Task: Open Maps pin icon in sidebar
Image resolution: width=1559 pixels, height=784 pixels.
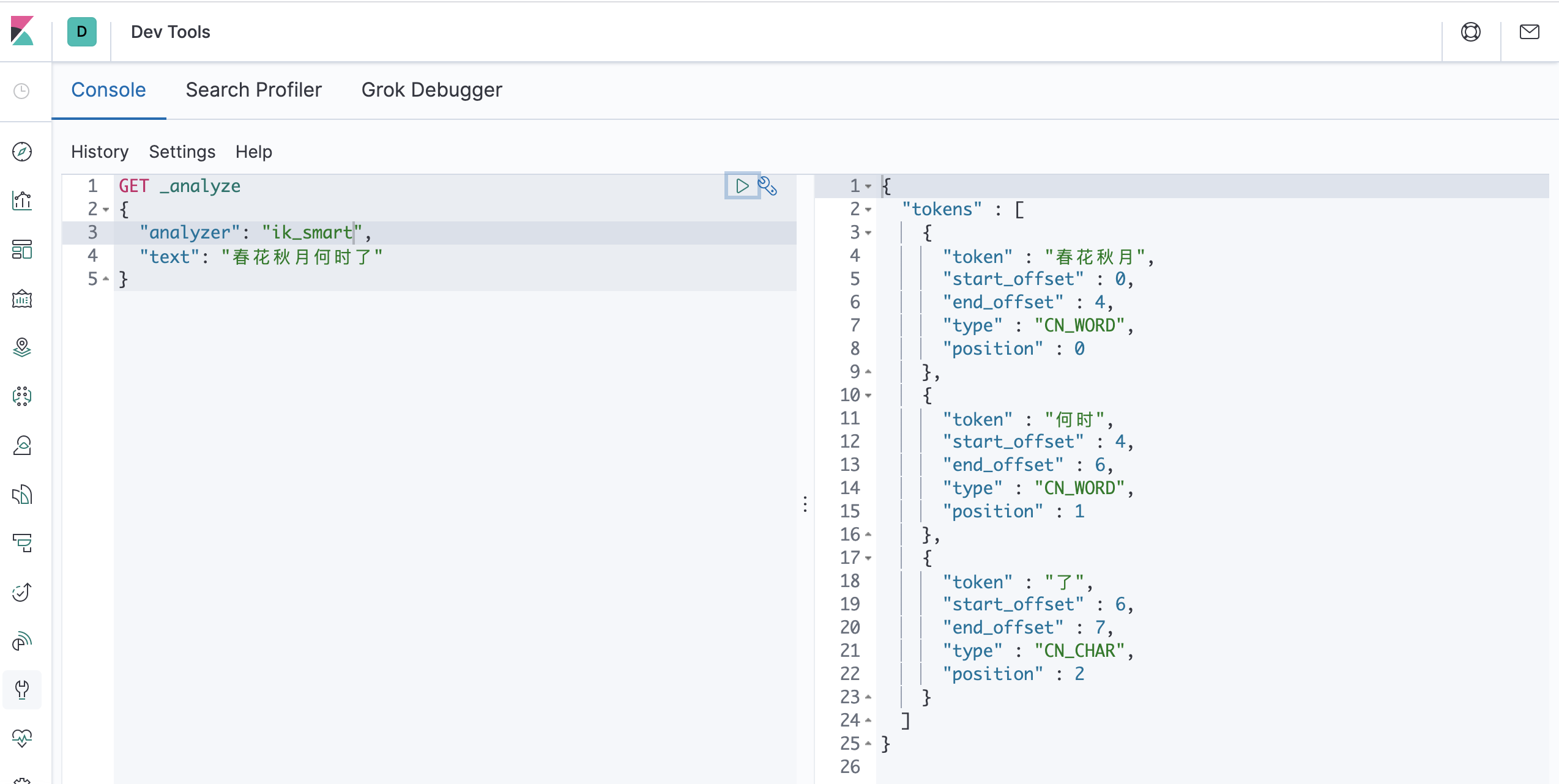Action: click(22, 347)
